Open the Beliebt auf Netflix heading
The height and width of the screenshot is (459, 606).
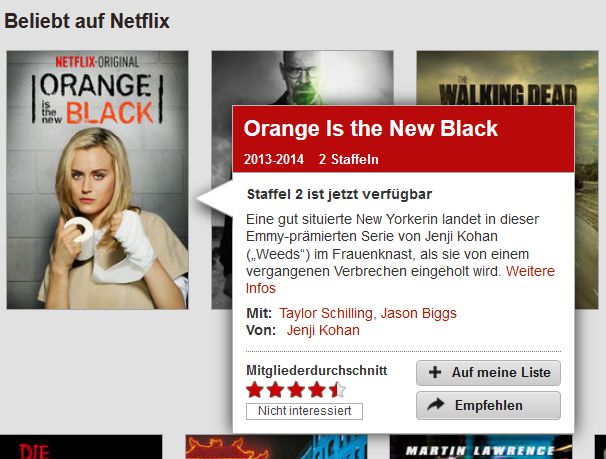pos(87,21)
